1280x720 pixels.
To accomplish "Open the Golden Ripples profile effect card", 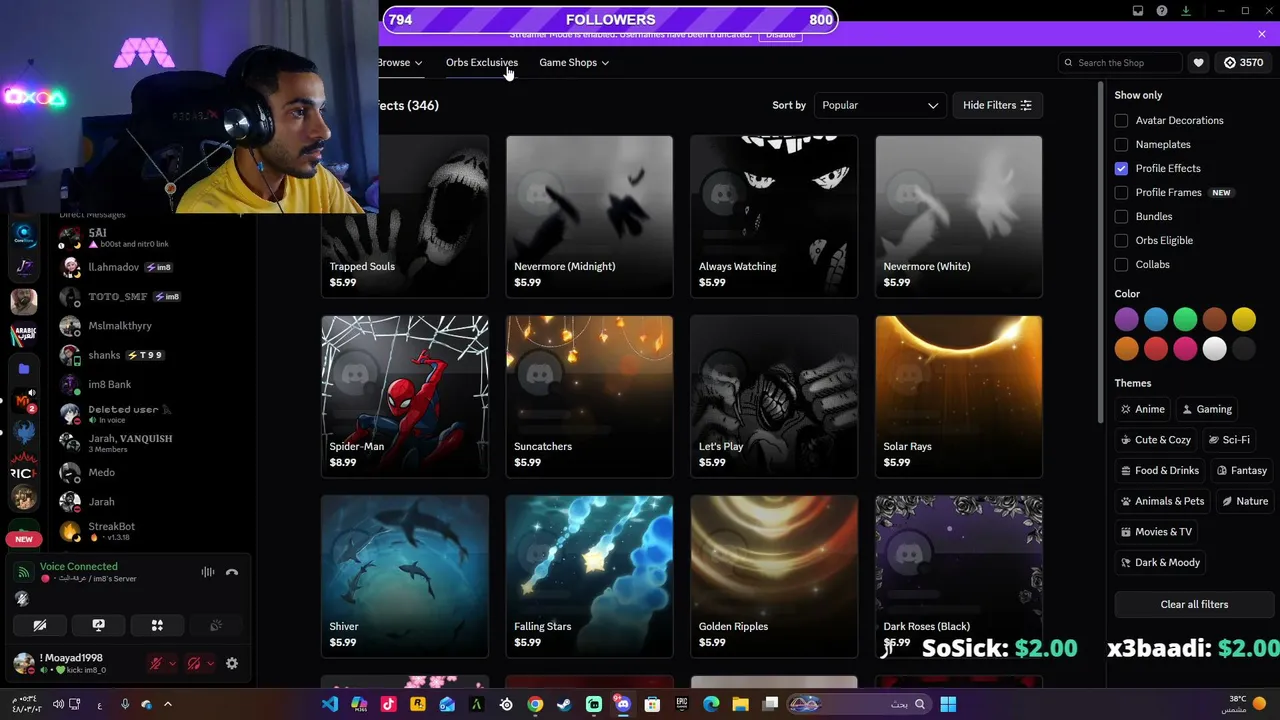I will (x=774, y=576).
